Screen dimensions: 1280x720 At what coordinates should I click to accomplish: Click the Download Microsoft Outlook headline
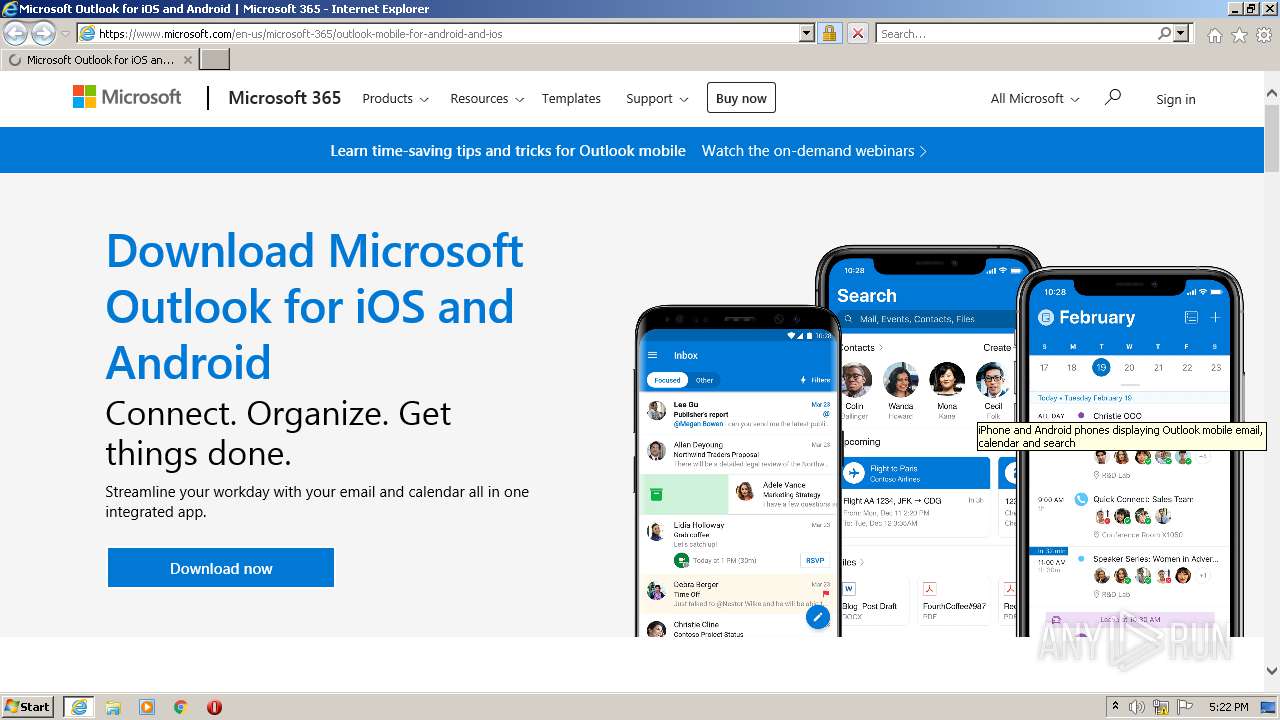pos(315,306)
